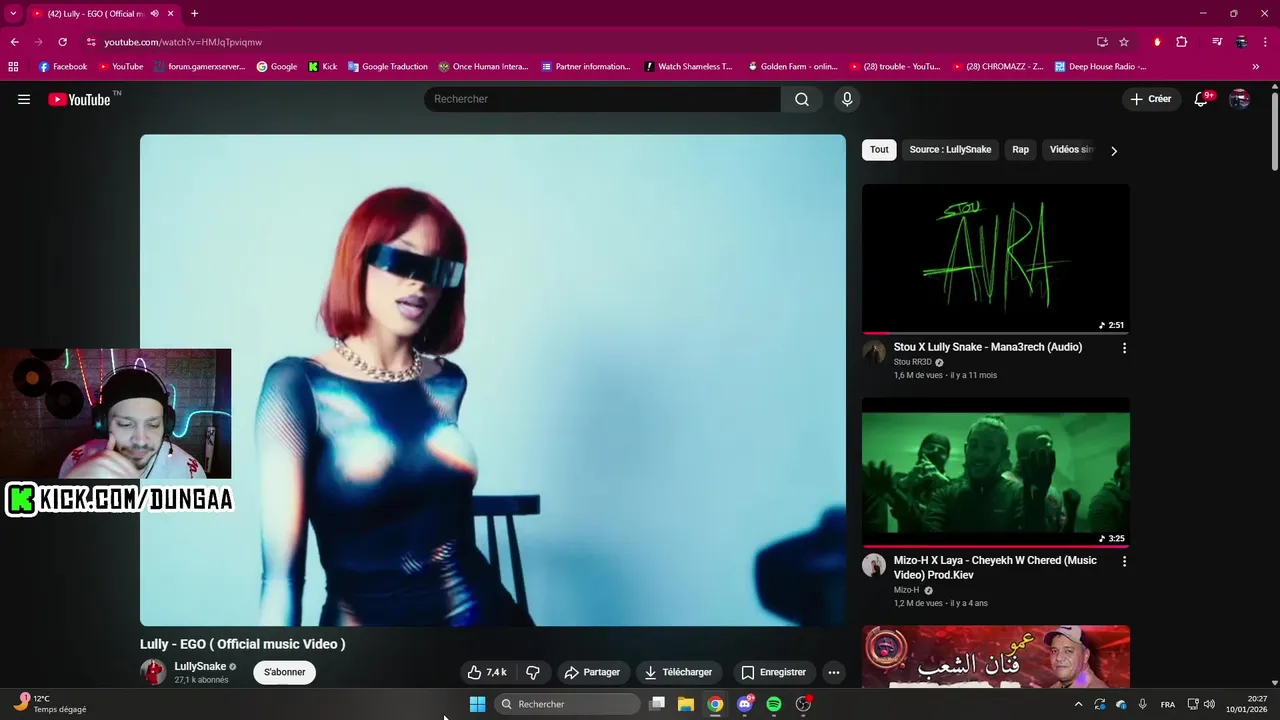Image resolution: width=1280 pixels, height=720 pixels.
Task: Click the main EGO video player
Action: point(493,380)
